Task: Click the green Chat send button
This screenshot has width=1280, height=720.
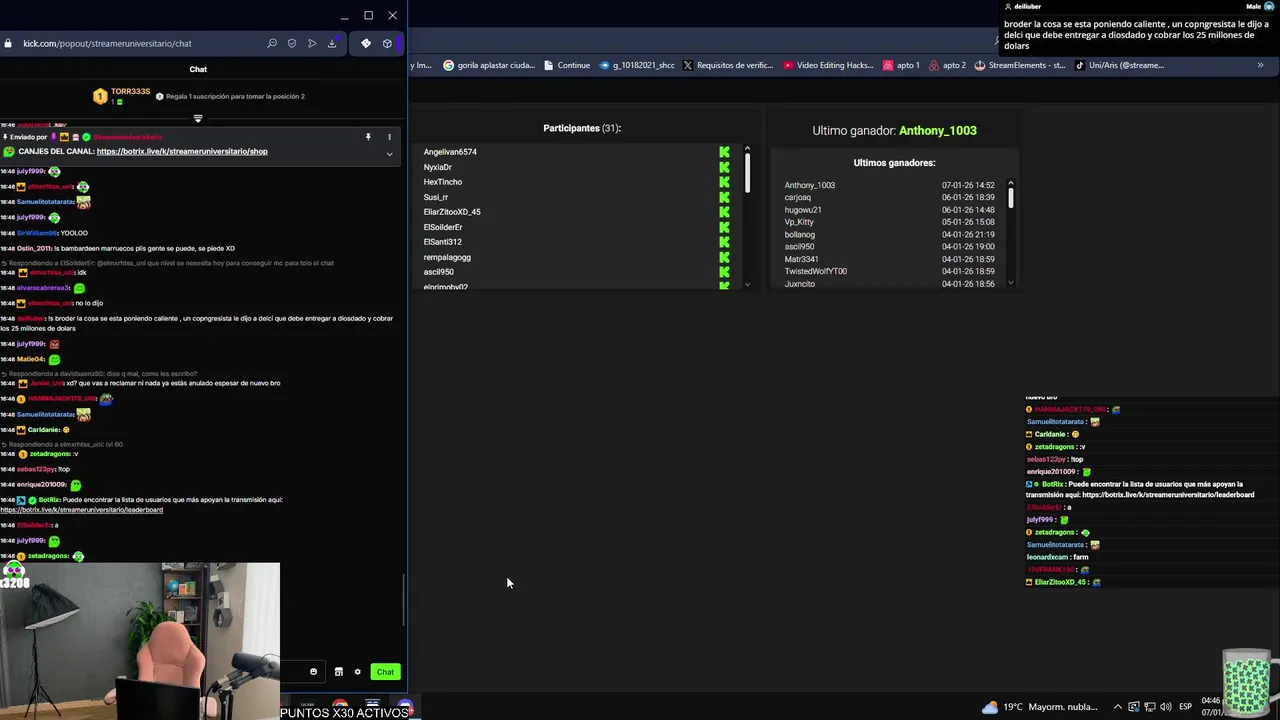Action: pos(385,672)
